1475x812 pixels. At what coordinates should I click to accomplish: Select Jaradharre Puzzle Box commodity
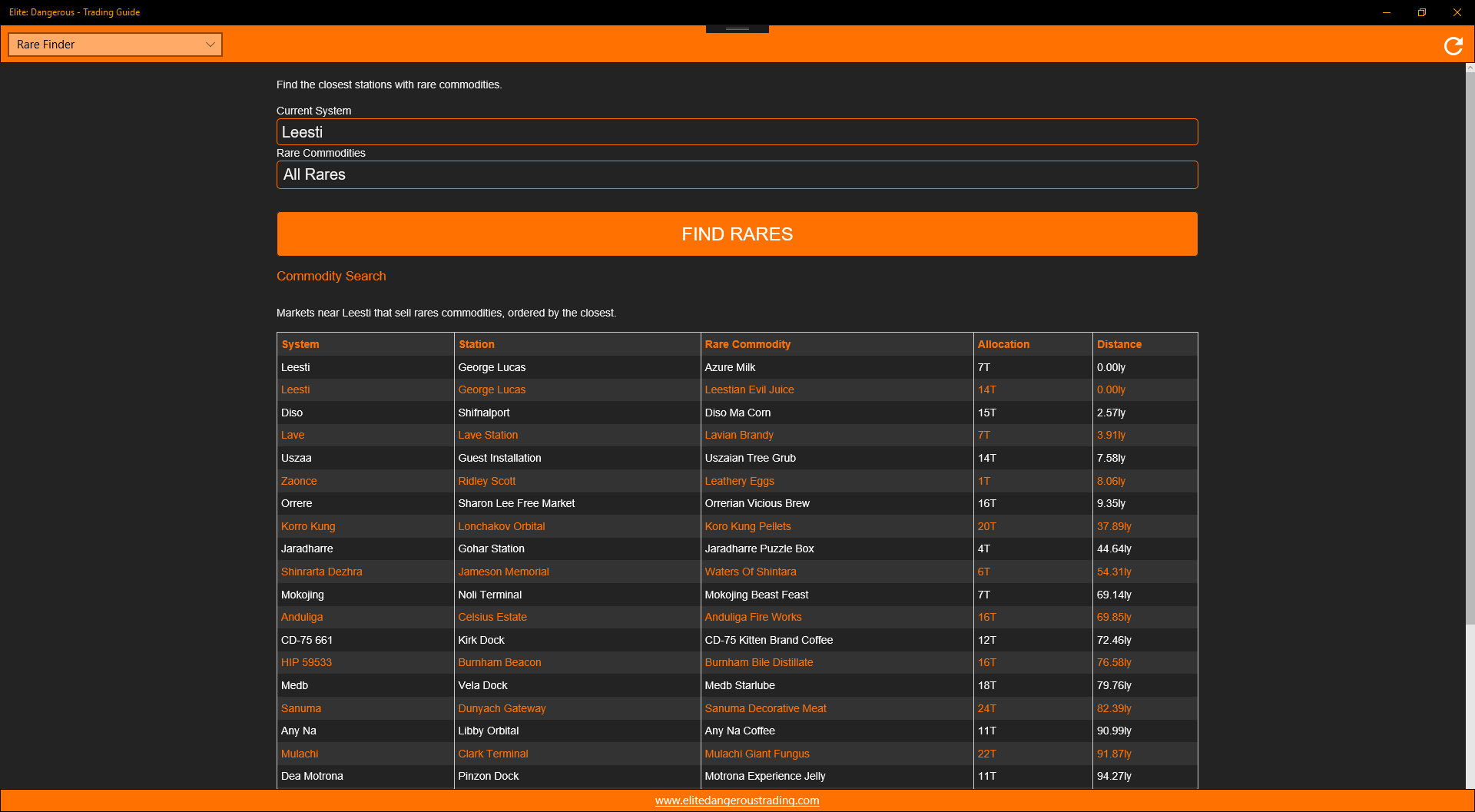pos(760,549)
